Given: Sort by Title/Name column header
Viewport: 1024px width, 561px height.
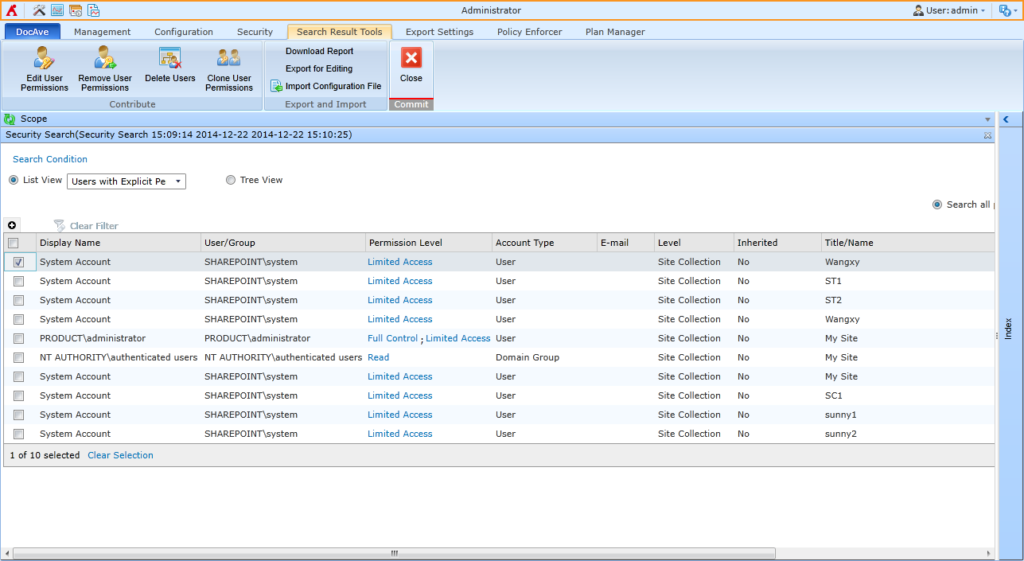Looking at the screenshot, I should click(908, 243).
